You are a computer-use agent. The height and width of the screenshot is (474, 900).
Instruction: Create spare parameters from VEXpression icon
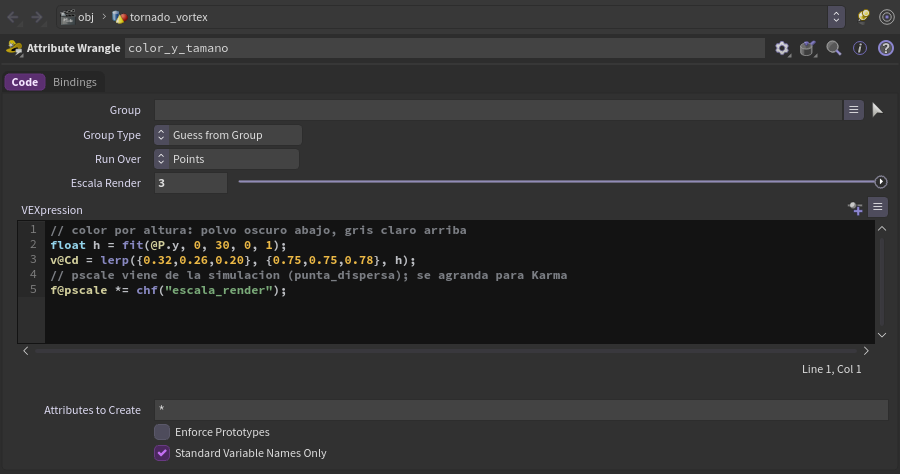click(855, 208)
